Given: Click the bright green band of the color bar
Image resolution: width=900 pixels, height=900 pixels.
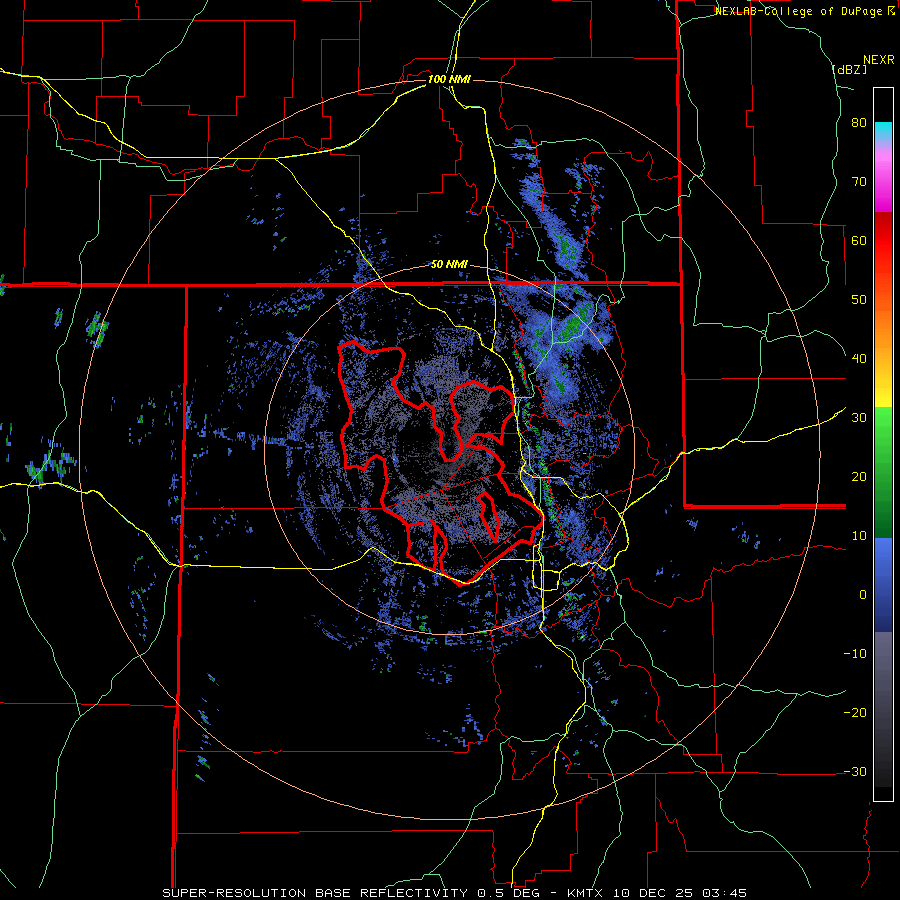Looking at the screenshot, I should coord(883,436).
